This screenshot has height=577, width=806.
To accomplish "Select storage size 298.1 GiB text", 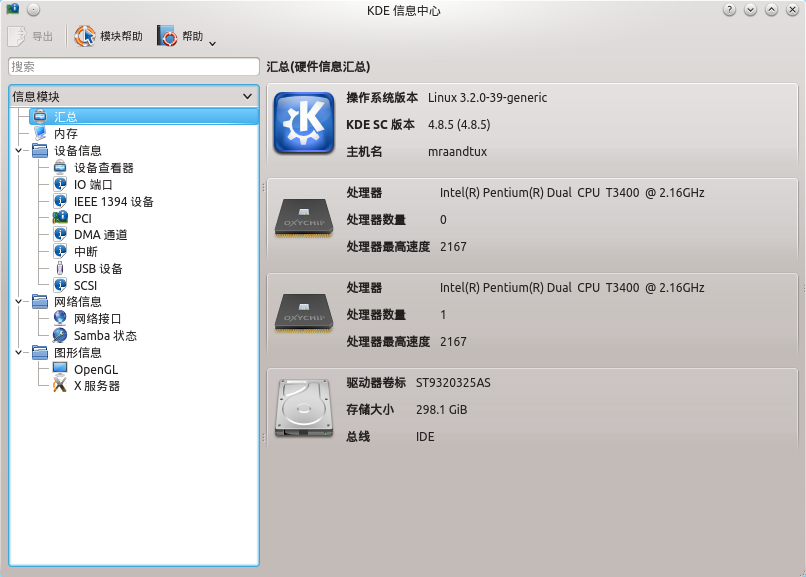I will (442, 410).
